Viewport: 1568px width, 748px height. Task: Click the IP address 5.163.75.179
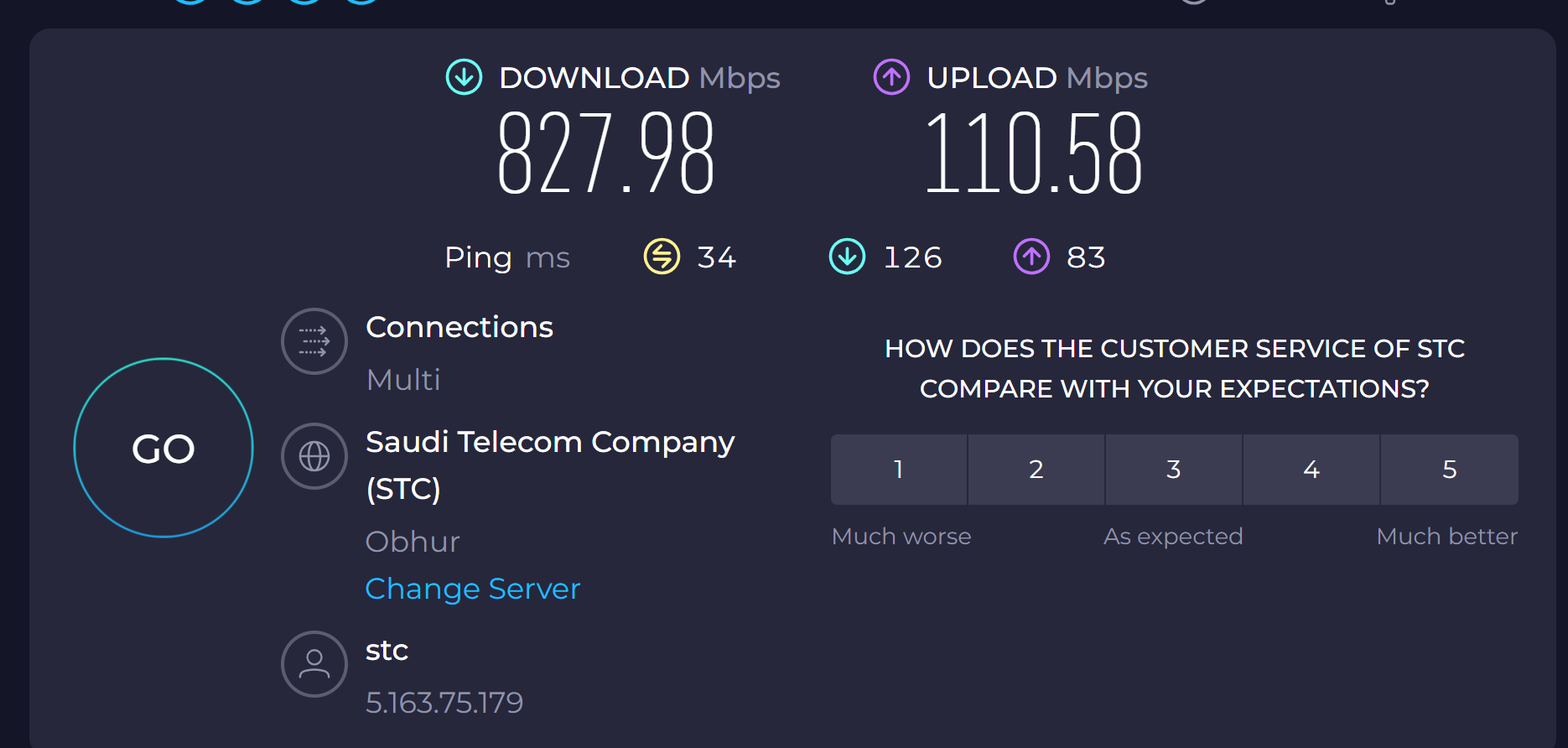point(444,703)
